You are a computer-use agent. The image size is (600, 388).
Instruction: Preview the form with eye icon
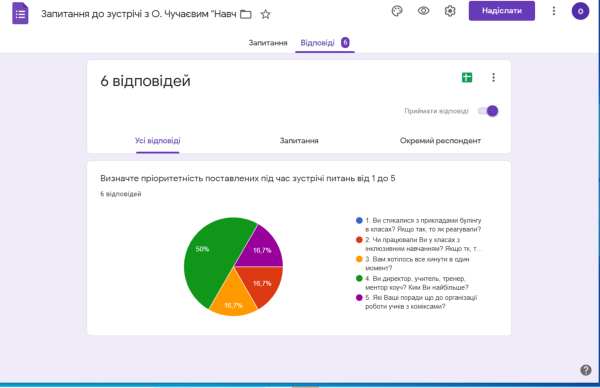(423, 11)
